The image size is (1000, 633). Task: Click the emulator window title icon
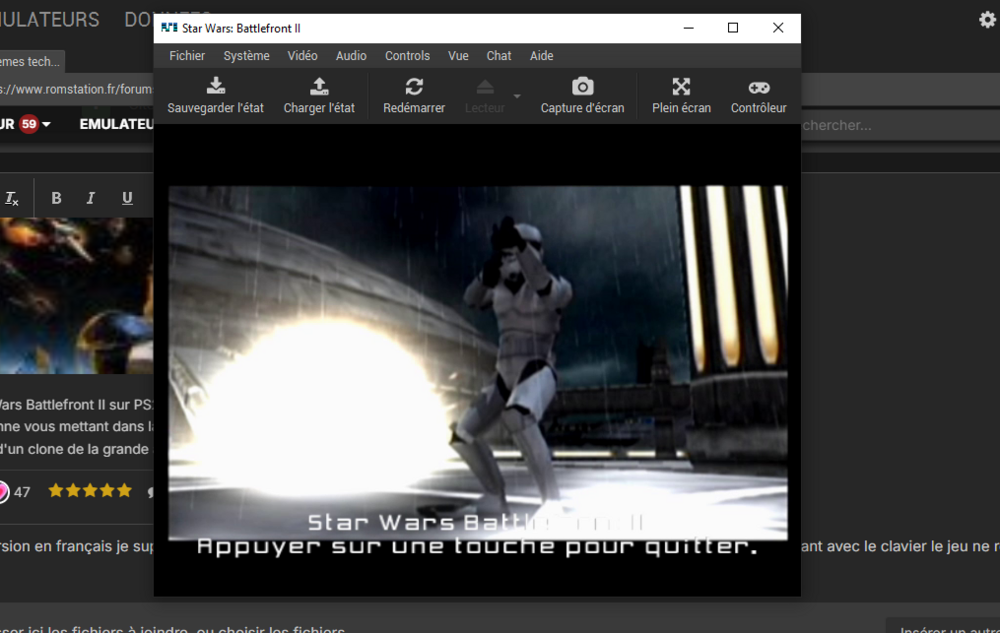[x=169, y=28]
